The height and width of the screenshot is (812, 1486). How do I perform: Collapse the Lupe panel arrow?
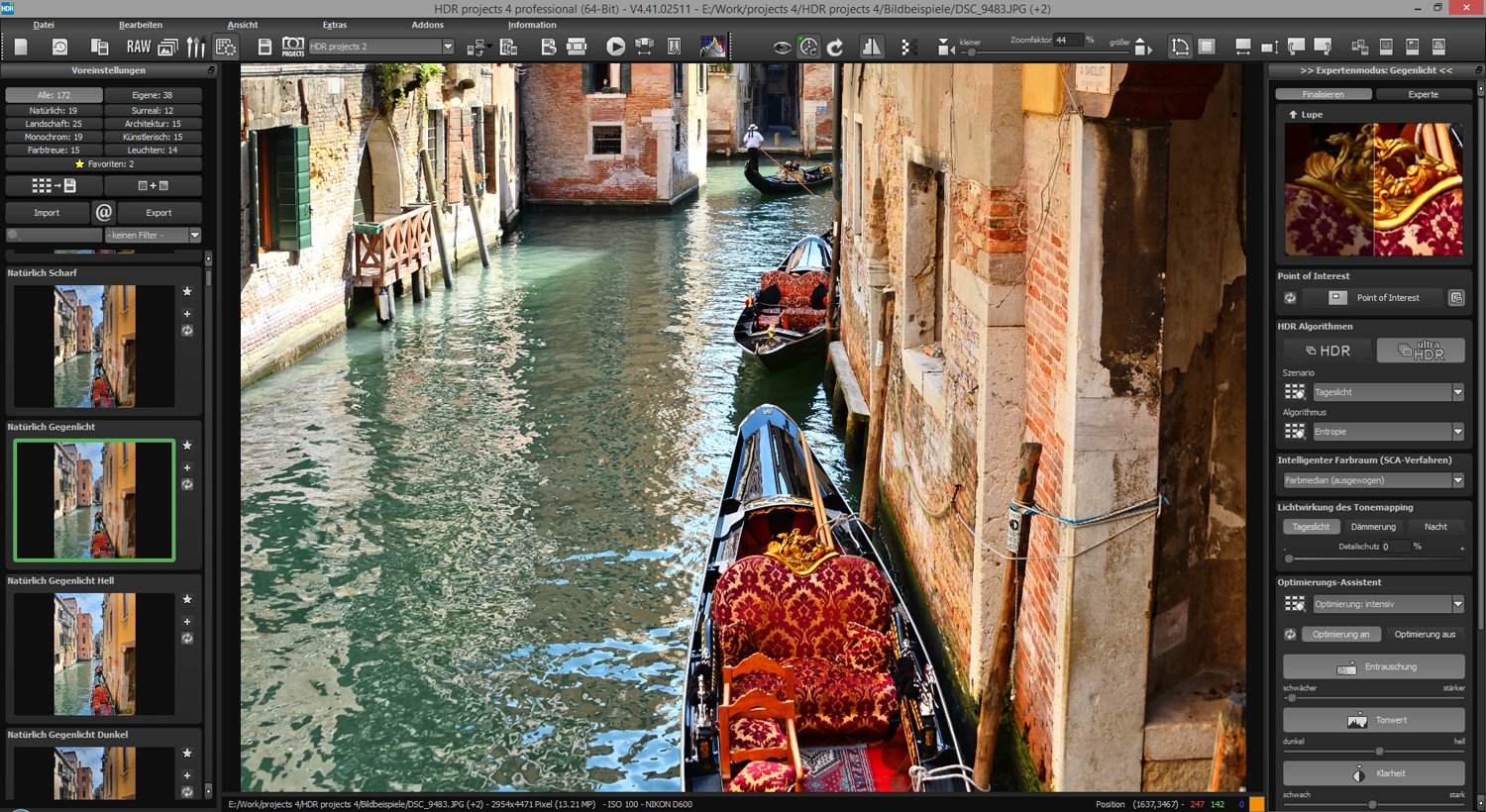coord(1293,115)
